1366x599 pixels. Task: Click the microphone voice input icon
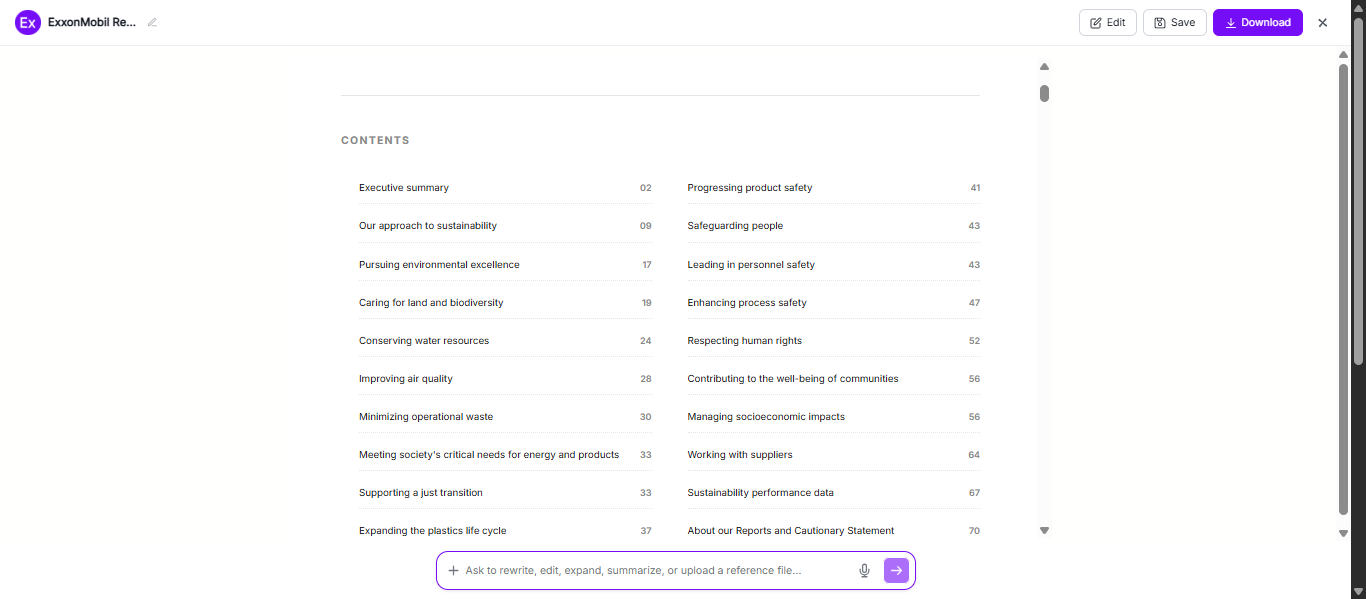(x=864, y=570)
